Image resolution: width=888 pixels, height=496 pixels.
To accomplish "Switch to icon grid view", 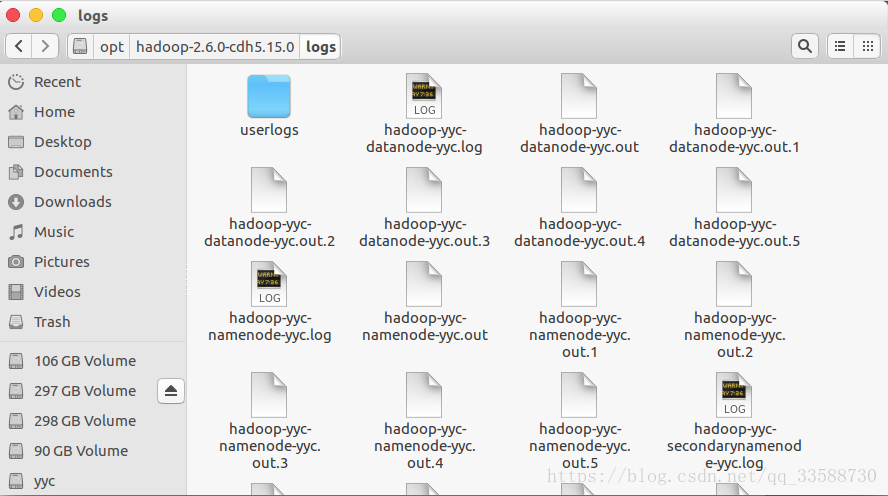I will tap(867, 46).
